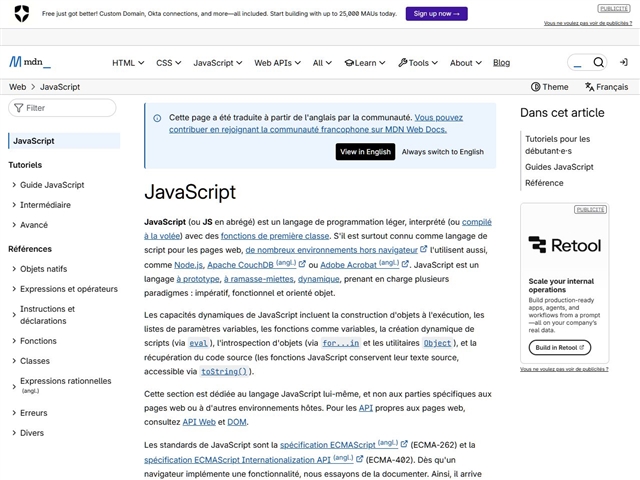The height and width of the screenshot is (480, 640).
Task: Click Sign up now button
Action: 436,13
